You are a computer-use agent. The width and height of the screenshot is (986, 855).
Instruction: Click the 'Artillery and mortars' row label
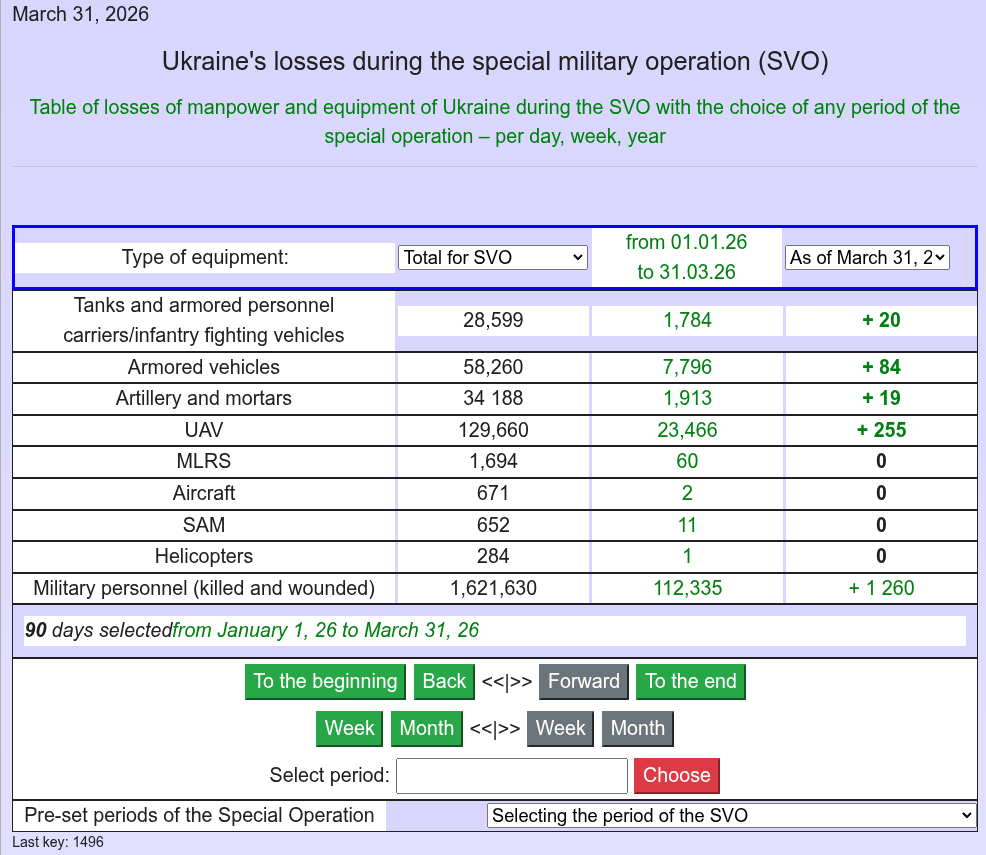coord(204,399)
